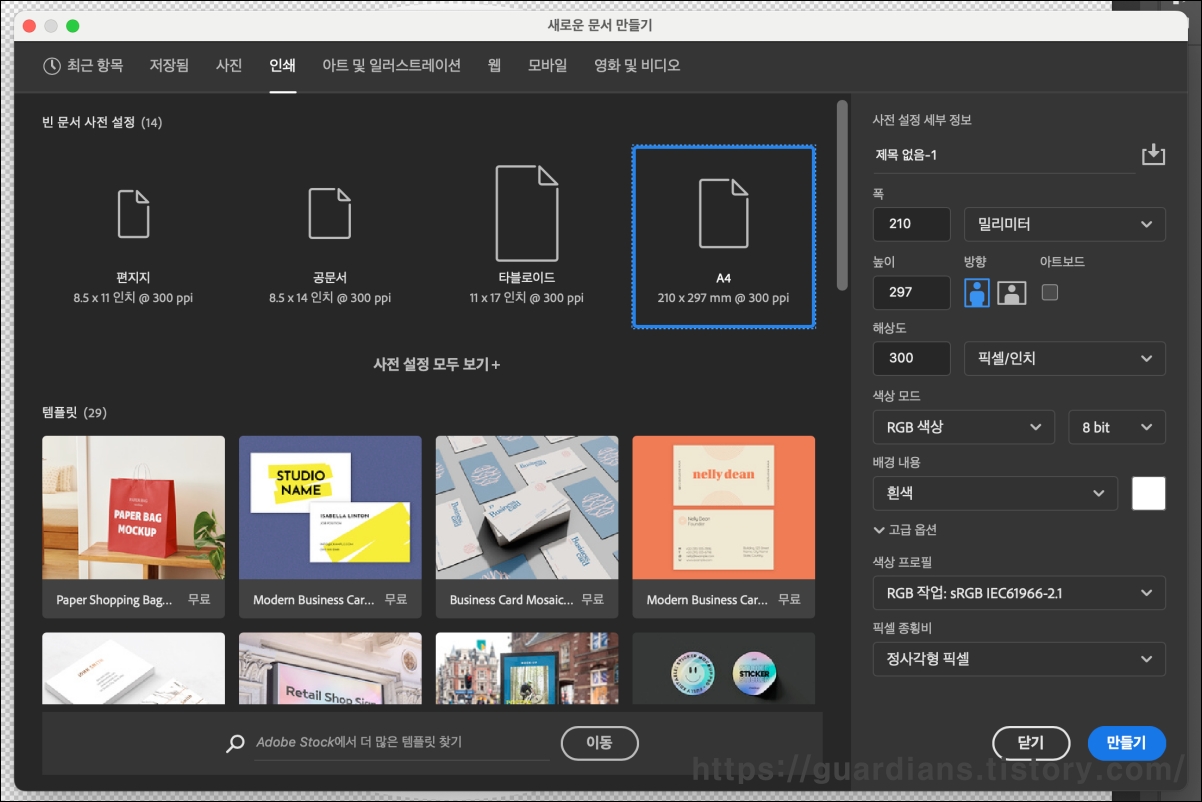Click the '210 x 297 mm @ 300 ppi' text

point(723,298)
